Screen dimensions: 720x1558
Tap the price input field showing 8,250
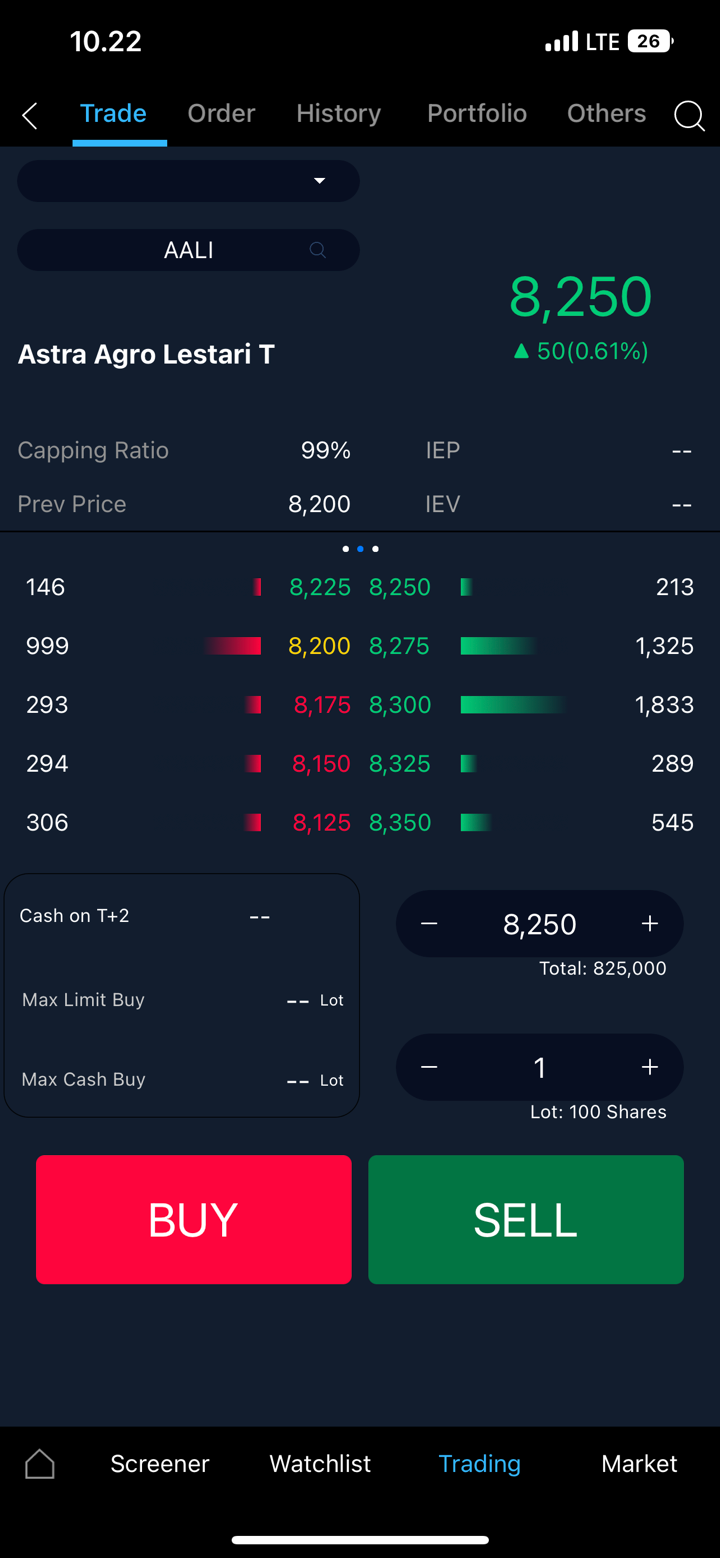click(540, 924)
